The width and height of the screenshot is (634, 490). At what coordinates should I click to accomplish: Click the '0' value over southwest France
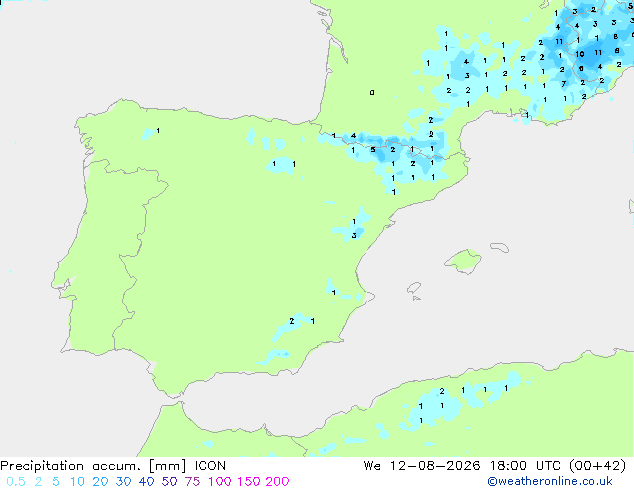(372, 93)
